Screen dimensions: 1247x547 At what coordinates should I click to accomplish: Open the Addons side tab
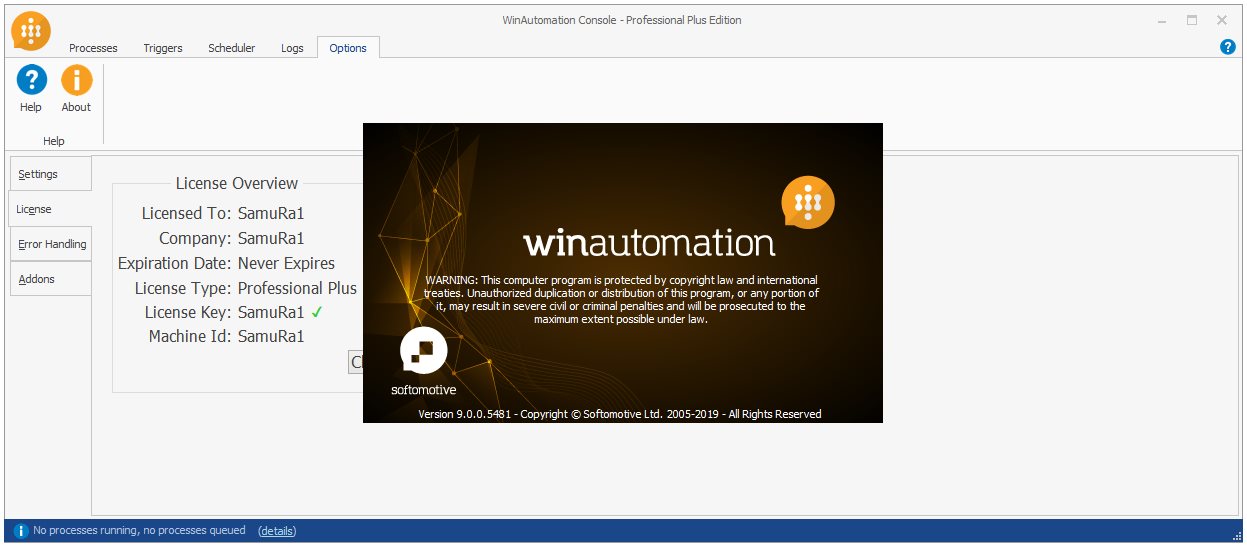pyautogui.click(x=50, y=279)
